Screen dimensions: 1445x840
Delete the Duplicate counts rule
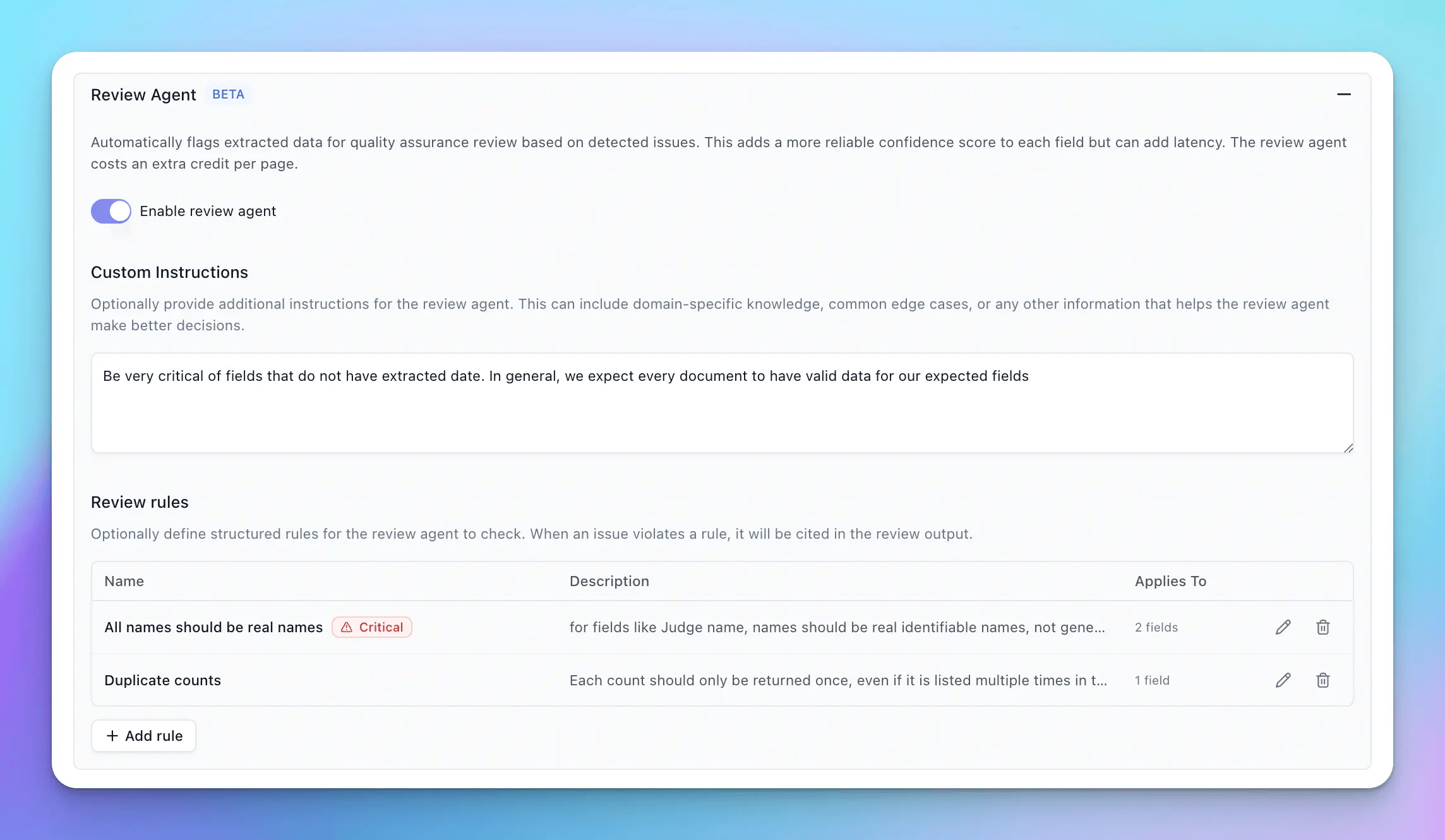[x=1322, y=680]
